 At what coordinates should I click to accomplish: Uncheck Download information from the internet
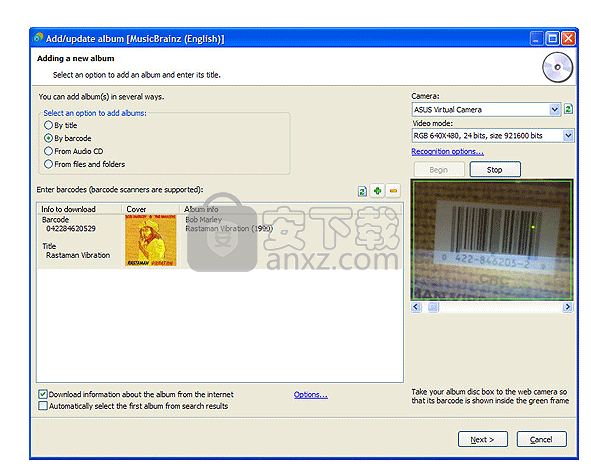pyautogui.click(x=43, y=394)
